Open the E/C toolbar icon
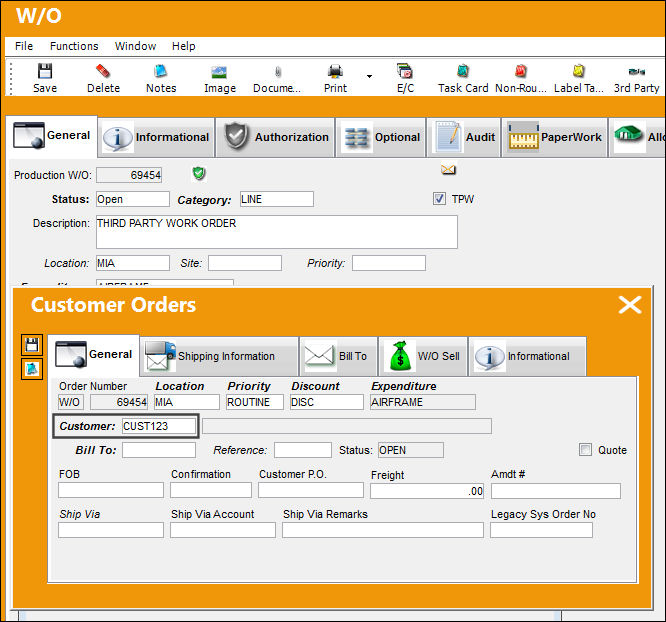666x622 pixels. click(x=405, y=78)
